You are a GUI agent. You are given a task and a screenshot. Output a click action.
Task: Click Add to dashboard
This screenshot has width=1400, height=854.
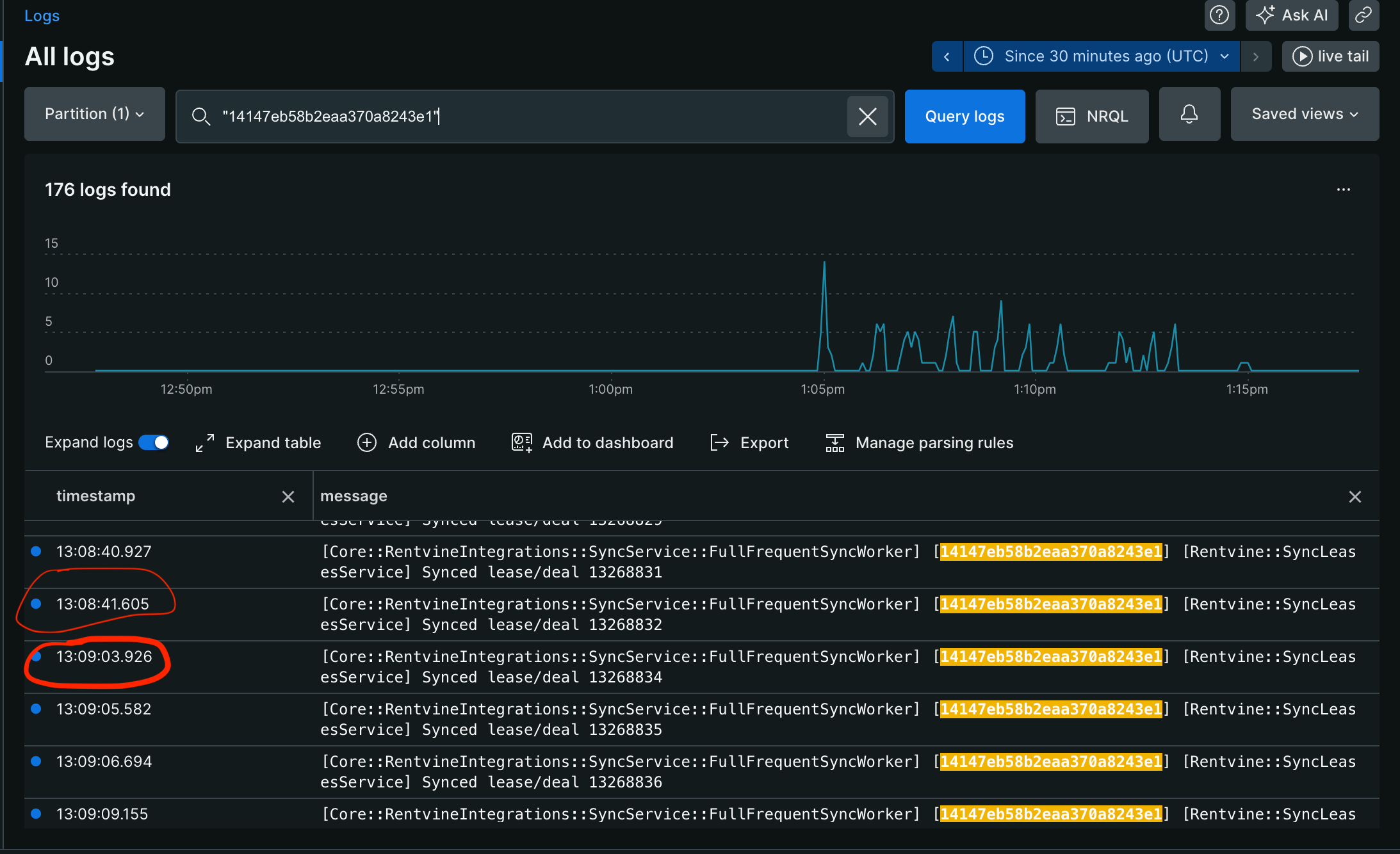(592, 443)
